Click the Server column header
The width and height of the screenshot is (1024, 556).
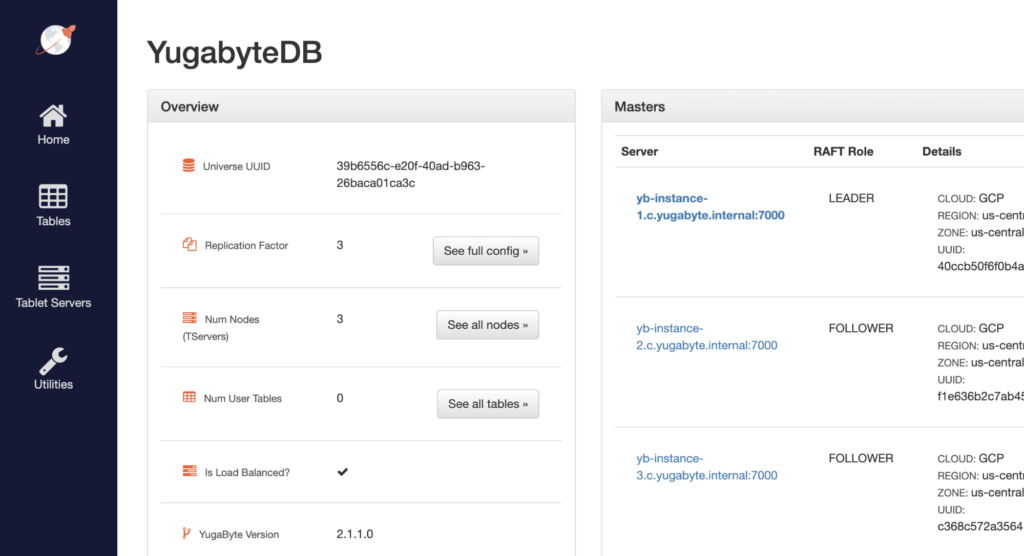click(639, 151)
